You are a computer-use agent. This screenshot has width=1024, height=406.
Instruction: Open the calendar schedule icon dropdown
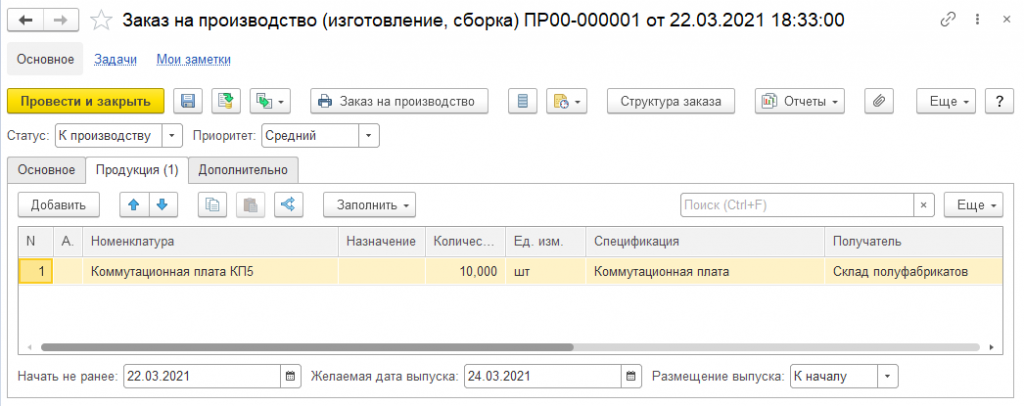pyautogui.click(x=566, y=101)
